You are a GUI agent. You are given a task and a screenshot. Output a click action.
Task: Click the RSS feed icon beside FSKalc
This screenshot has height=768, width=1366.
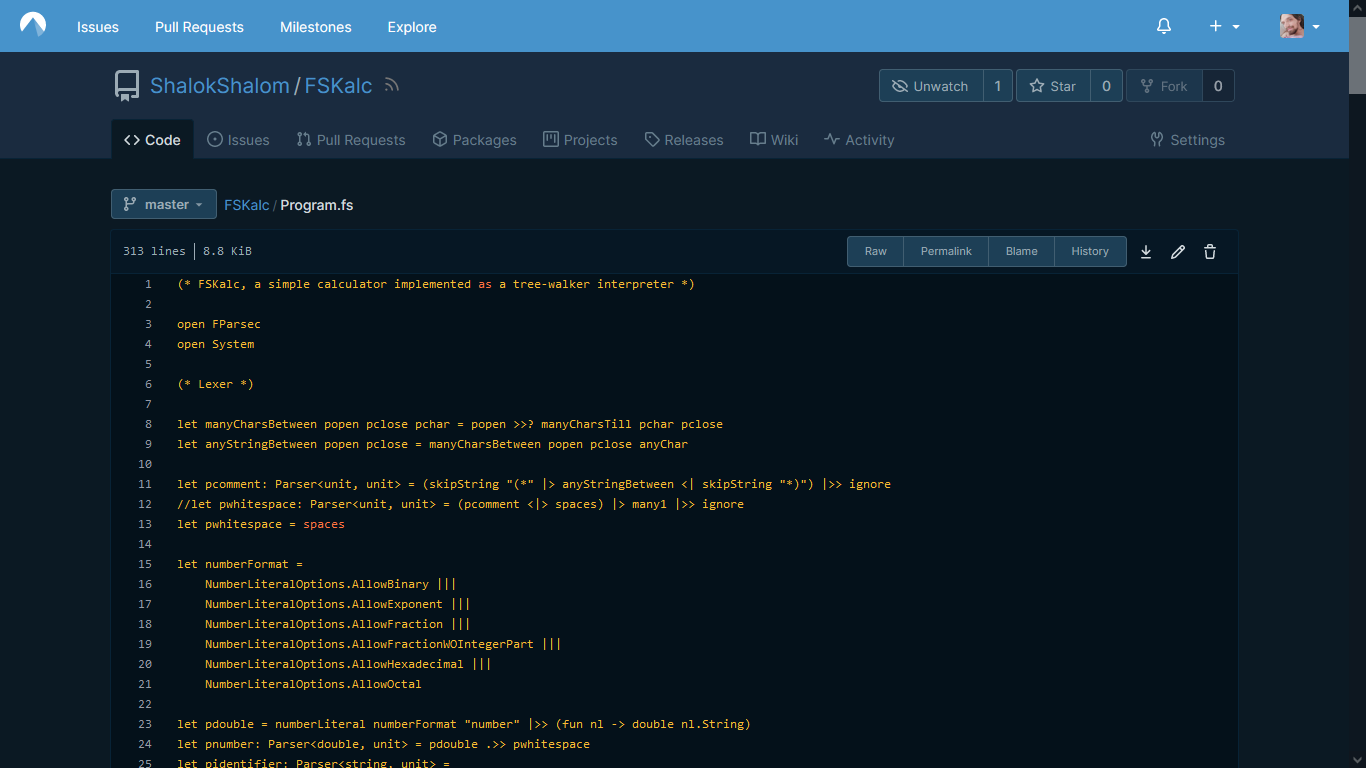point(390,85)
